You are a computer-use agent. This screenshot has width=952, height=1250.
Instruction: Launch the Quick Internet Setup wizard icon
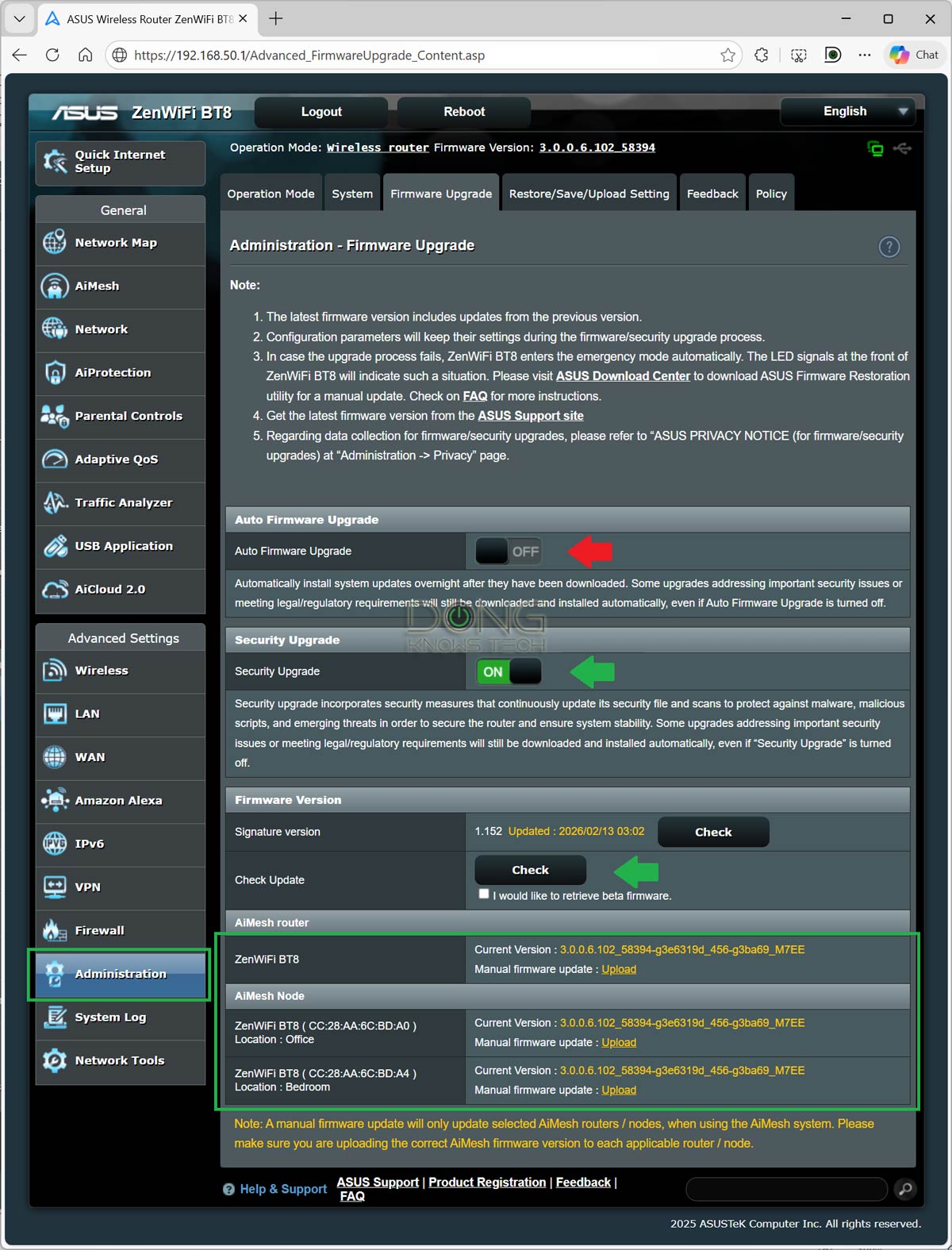[x=55, y=161]
